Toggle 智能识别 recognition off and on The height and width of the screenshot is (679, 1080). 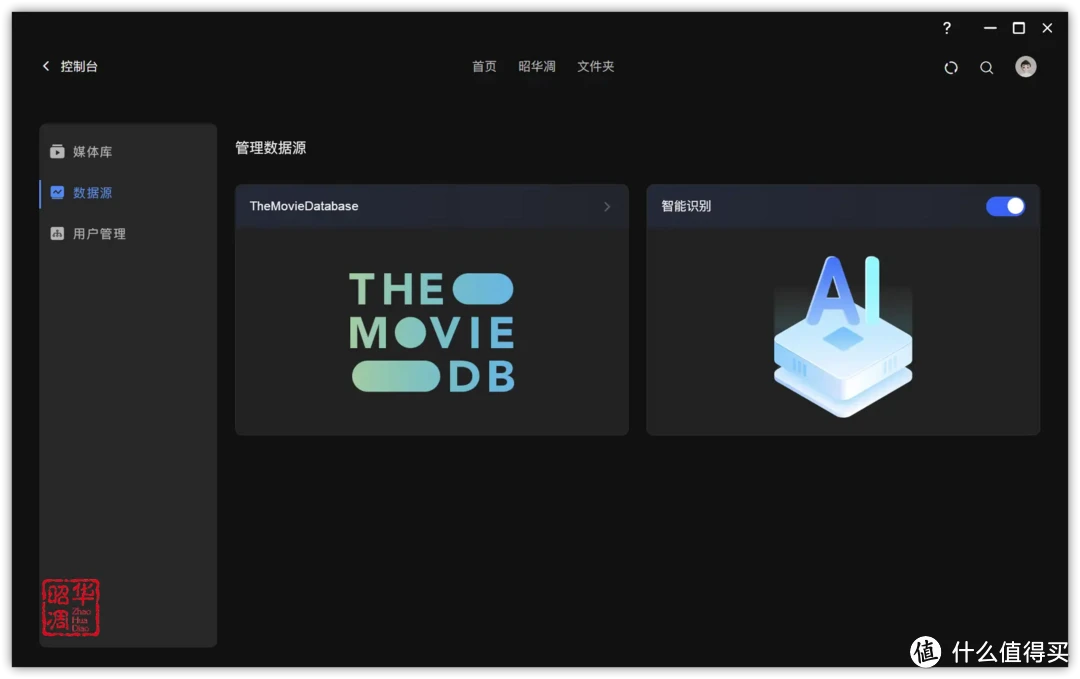coord(1006,206)
